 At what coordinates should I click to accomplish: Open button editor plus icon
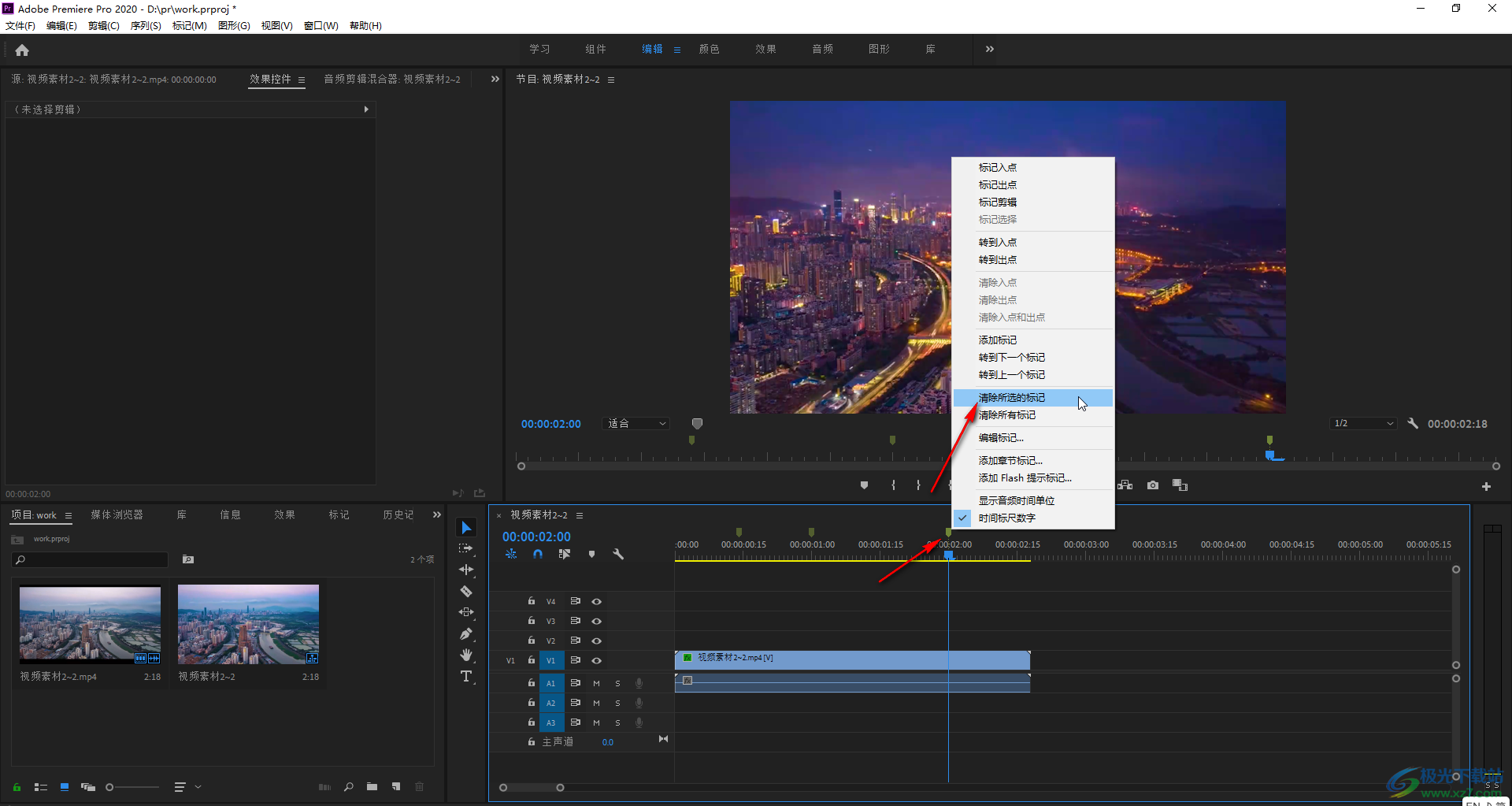pyautogui.click(x=1486, y=487)
